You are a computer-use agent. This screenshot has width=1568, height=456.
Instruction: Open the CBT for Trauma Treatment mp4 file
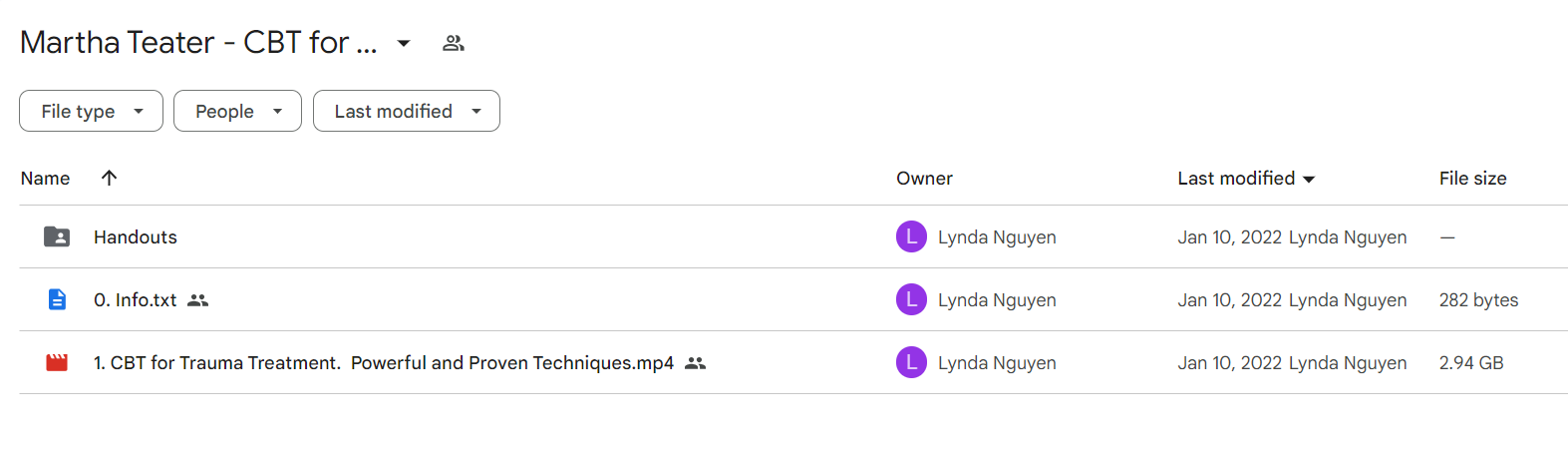(x=384, y=362)
